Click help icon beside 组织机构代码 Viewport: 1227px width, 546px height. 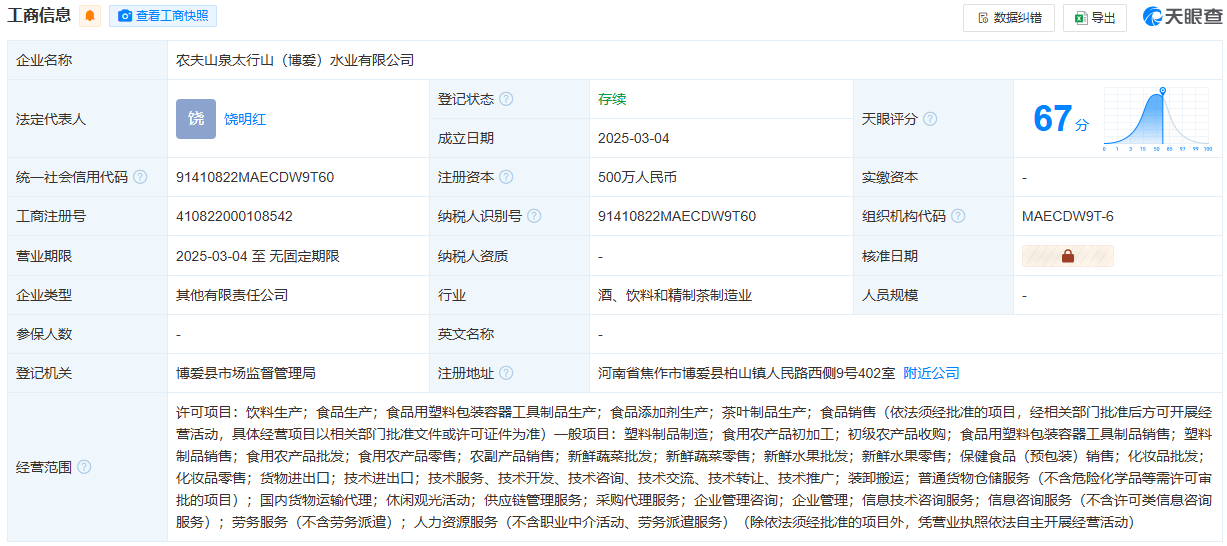click(x=958, y=216)
